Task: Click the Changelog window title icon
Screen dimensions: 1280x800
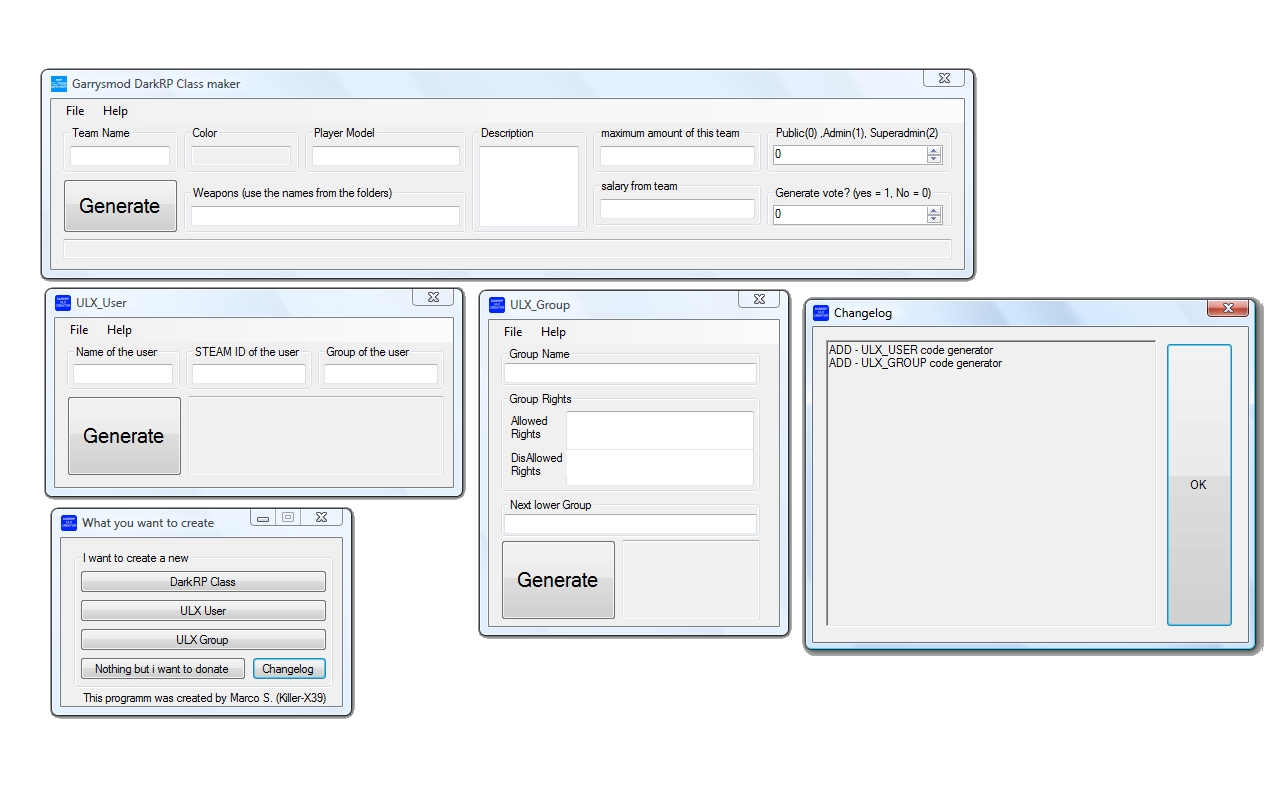Action: tap(821, 313)
